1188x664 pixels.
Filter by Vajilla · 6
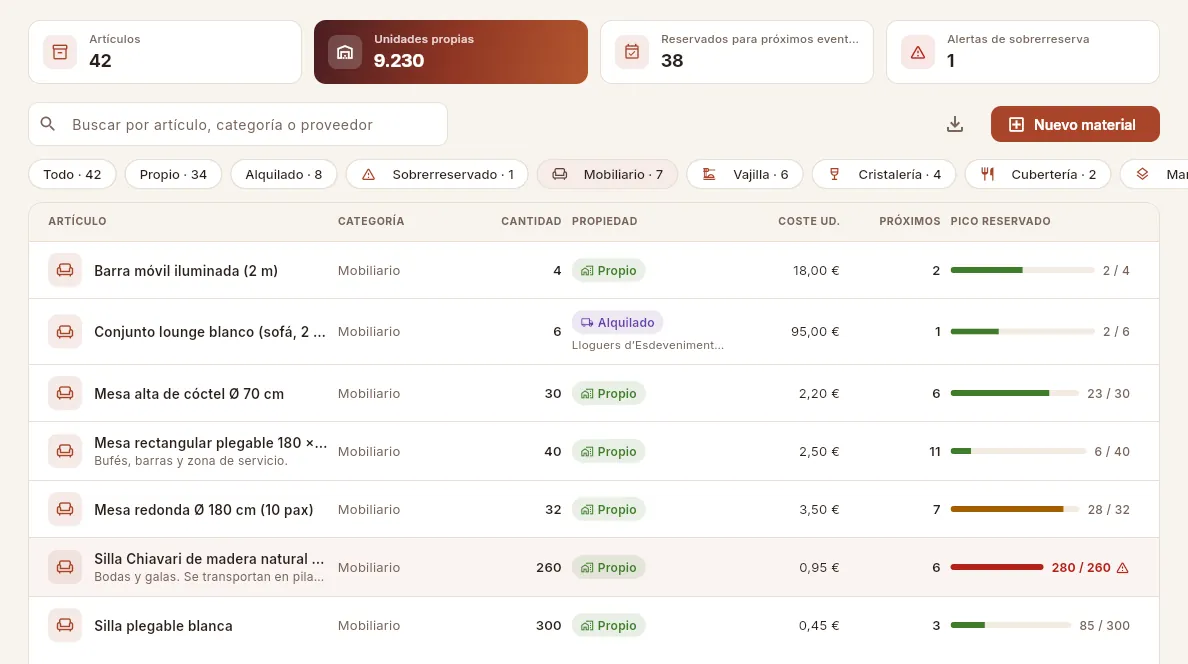tap(745, 174)
